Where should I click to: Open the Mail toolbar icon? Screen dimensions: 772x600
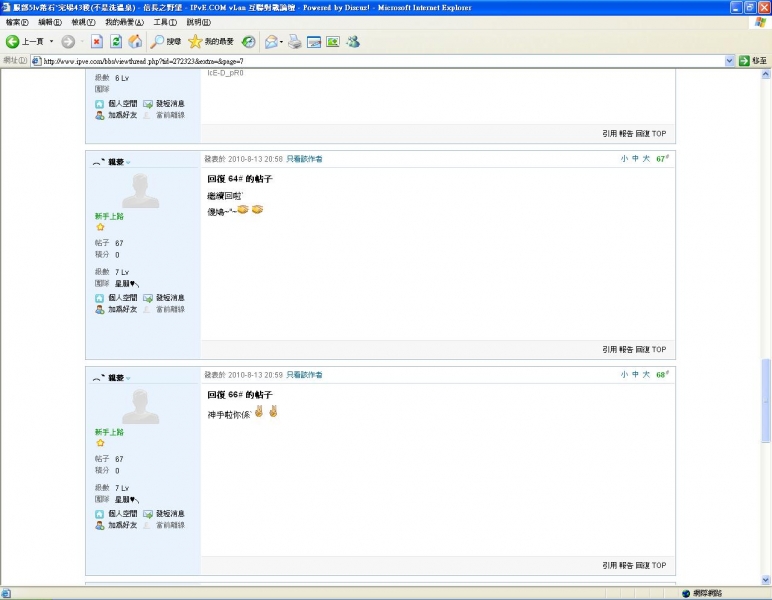click(272, 41)
